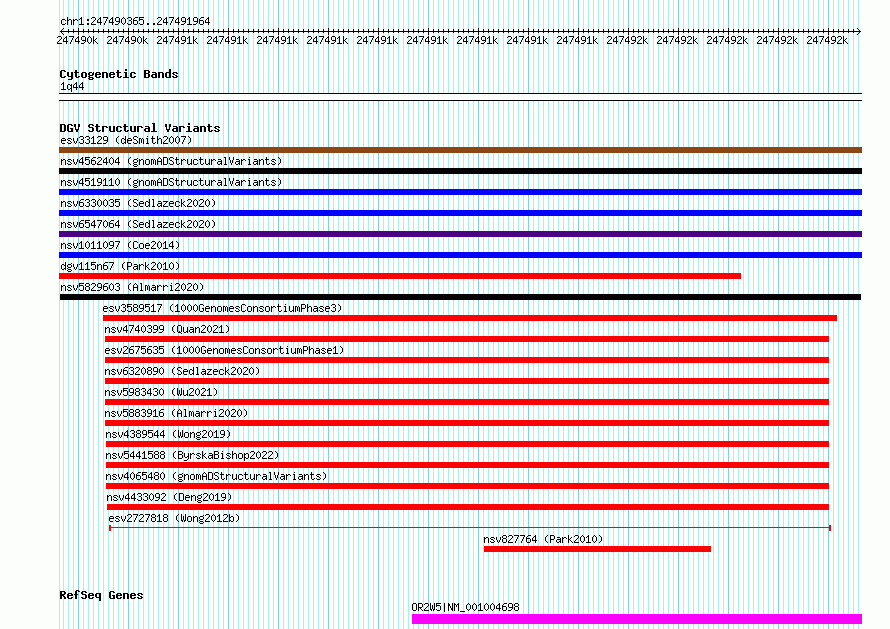Open nsv4065480 (gnomADStructuralVariants) label
The height and width of the screenshot is (629, 890).
coord(216,476)
